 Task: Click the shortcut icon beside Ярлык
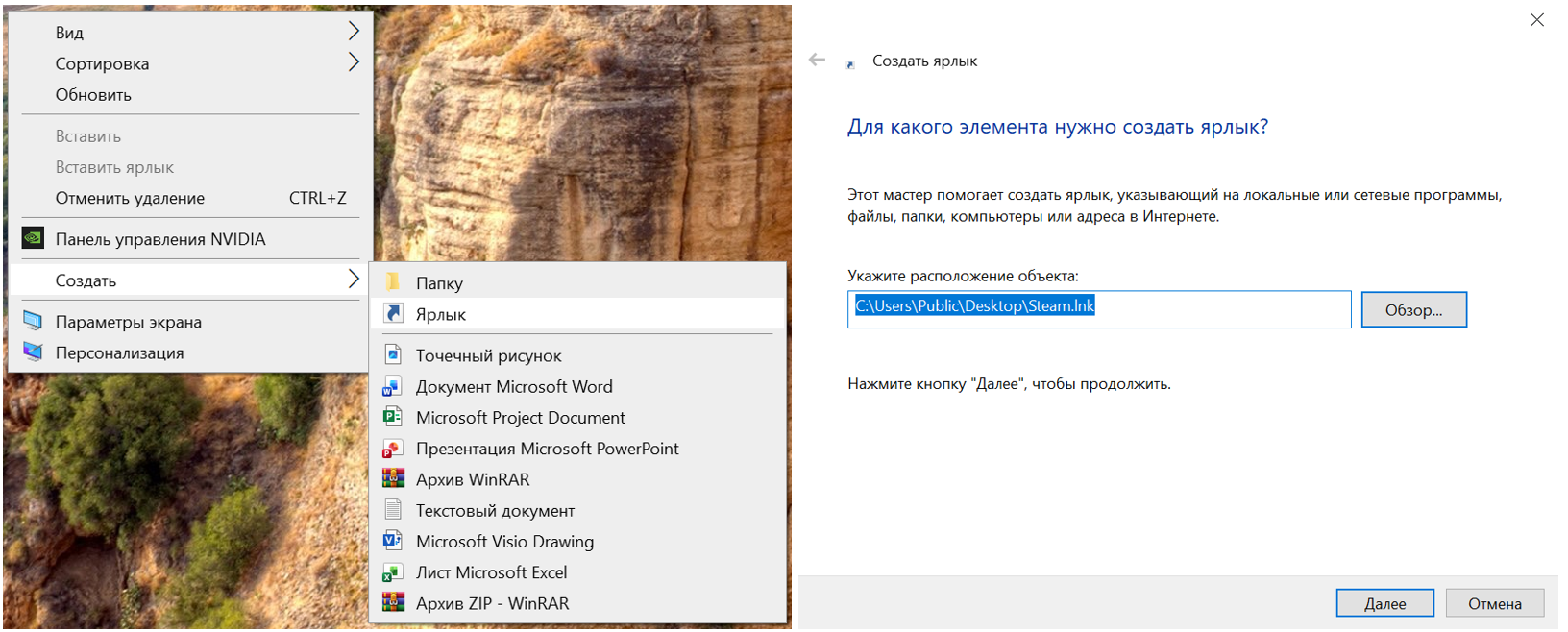[x=393, y=313]
